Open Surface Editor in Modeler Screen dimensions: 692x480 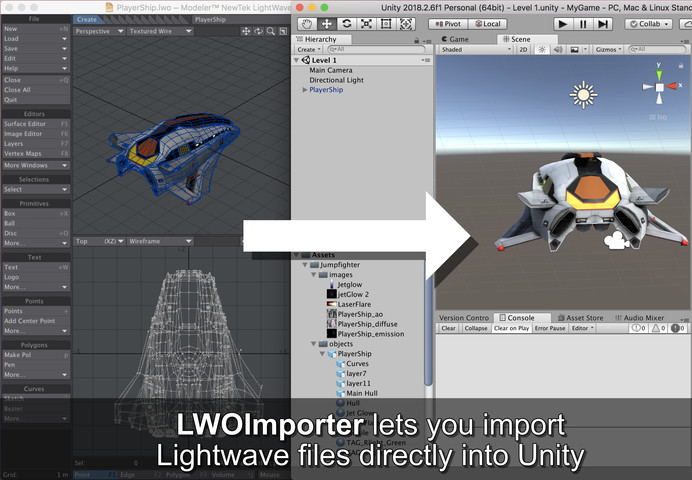pos(36,124)
